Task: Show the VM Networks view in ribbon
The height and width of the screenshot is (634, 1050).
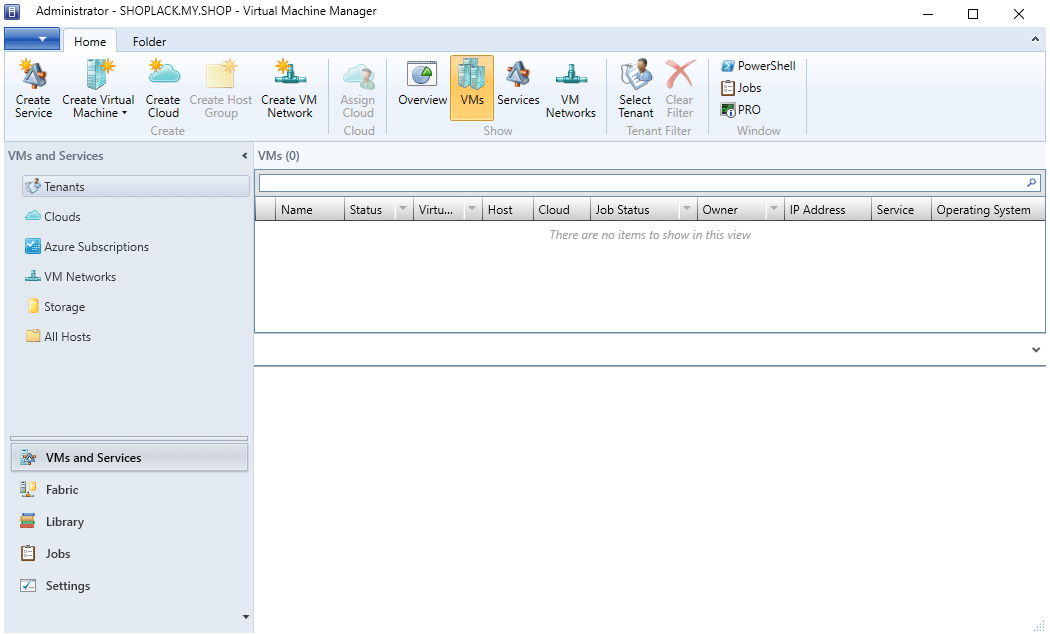Action: (571, 88)
